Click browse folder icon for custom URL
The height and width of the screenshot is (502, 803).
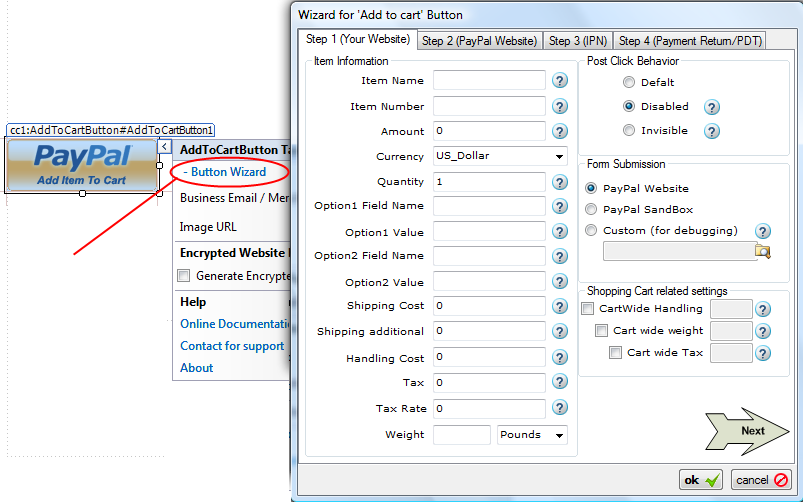coord(763,252)
